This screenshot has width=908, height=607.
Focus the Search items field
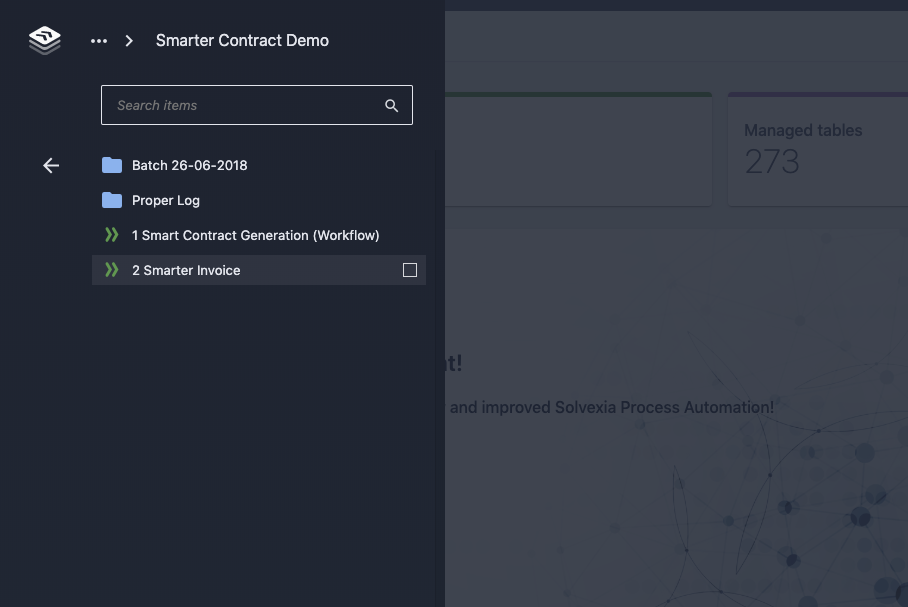click(x=245, y=105)
